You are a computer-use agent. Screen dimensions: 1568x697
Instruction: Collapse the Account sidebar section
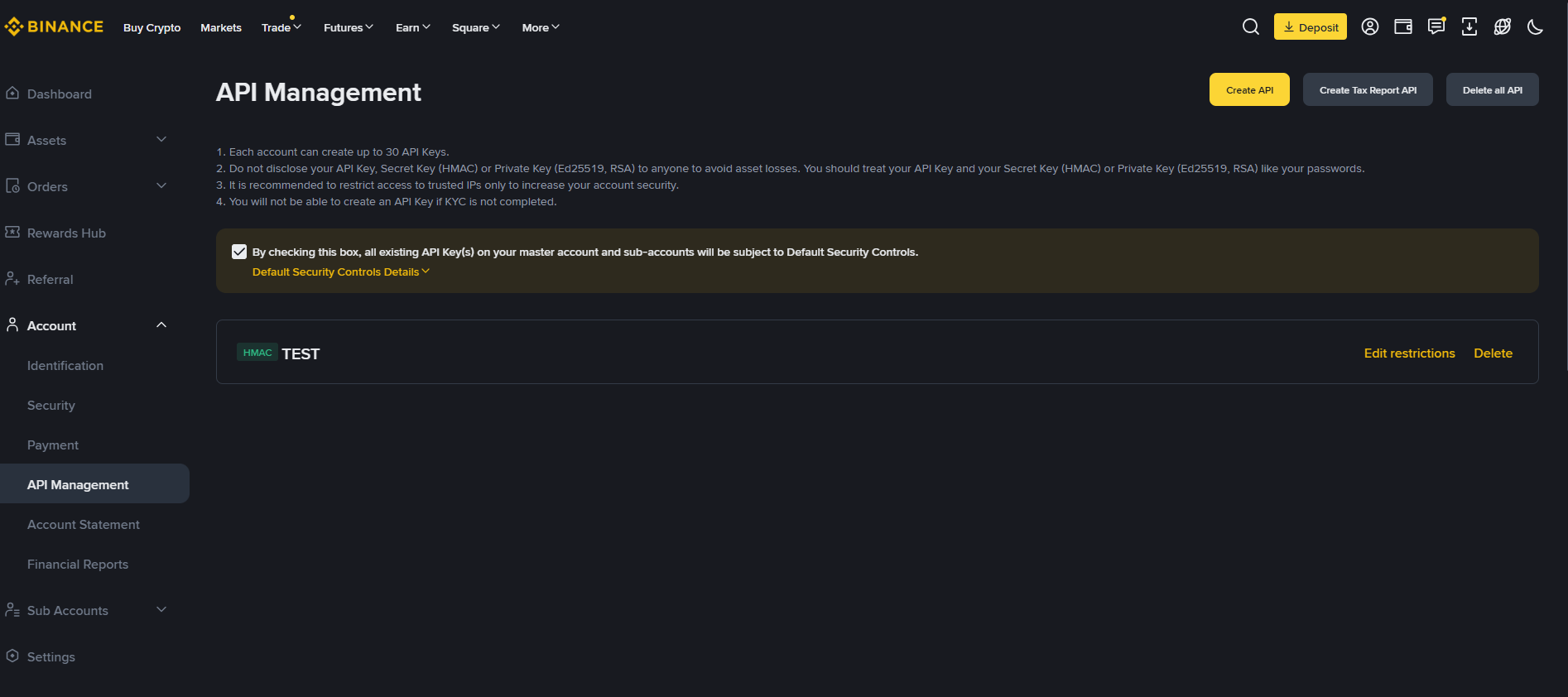[x=161, y=325]
